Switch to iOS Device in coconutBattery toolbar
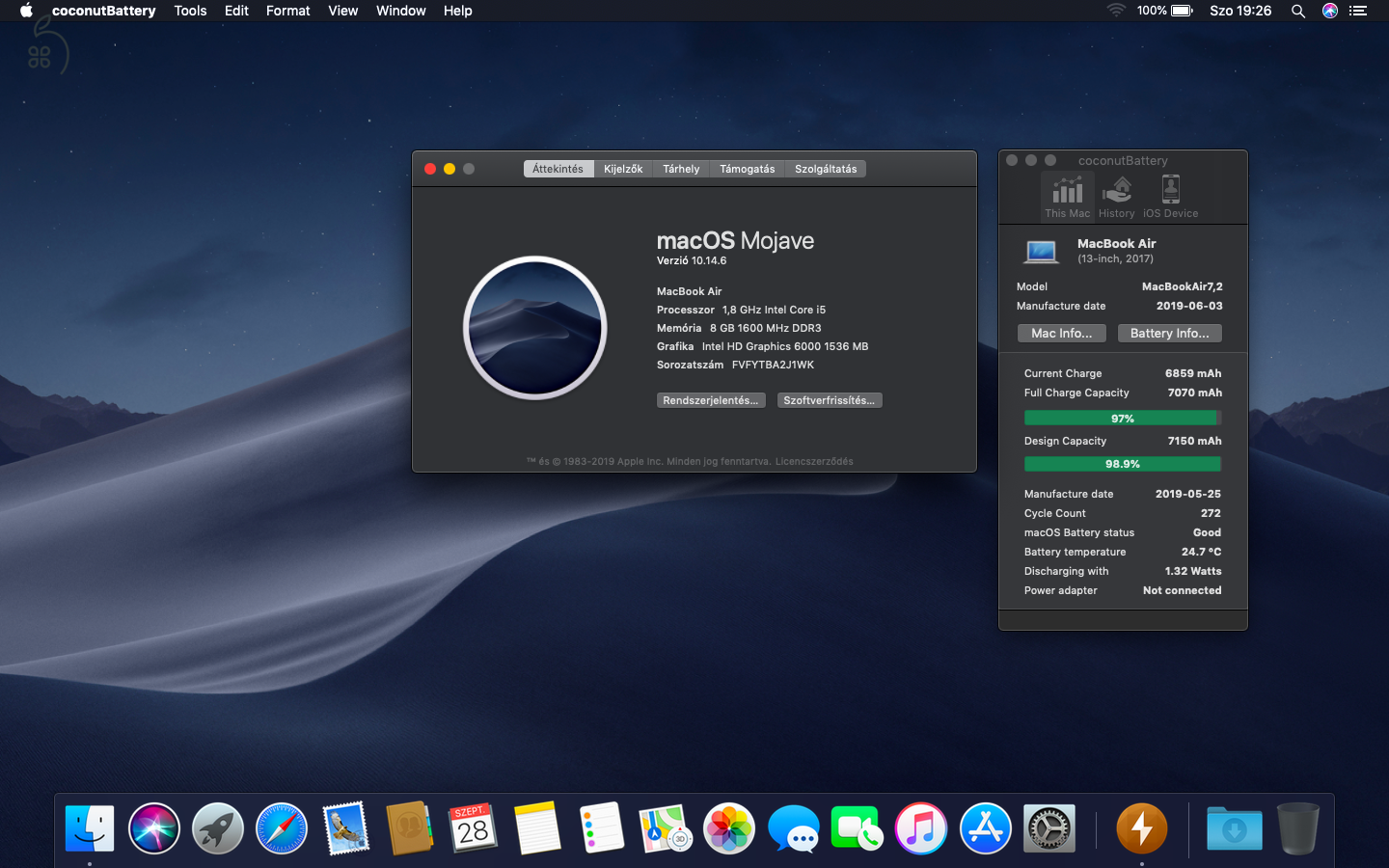 [1170, 197]
